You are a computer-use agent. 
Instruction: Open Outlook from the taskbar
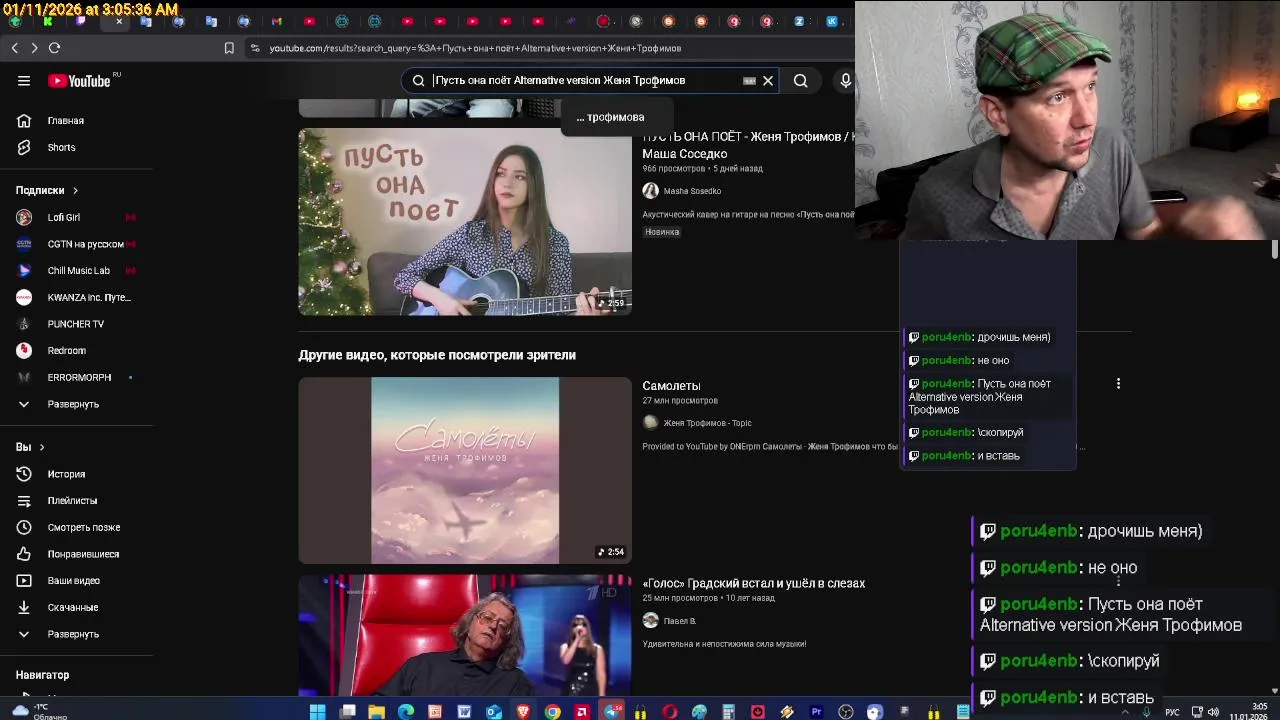(x=493, y=712)
